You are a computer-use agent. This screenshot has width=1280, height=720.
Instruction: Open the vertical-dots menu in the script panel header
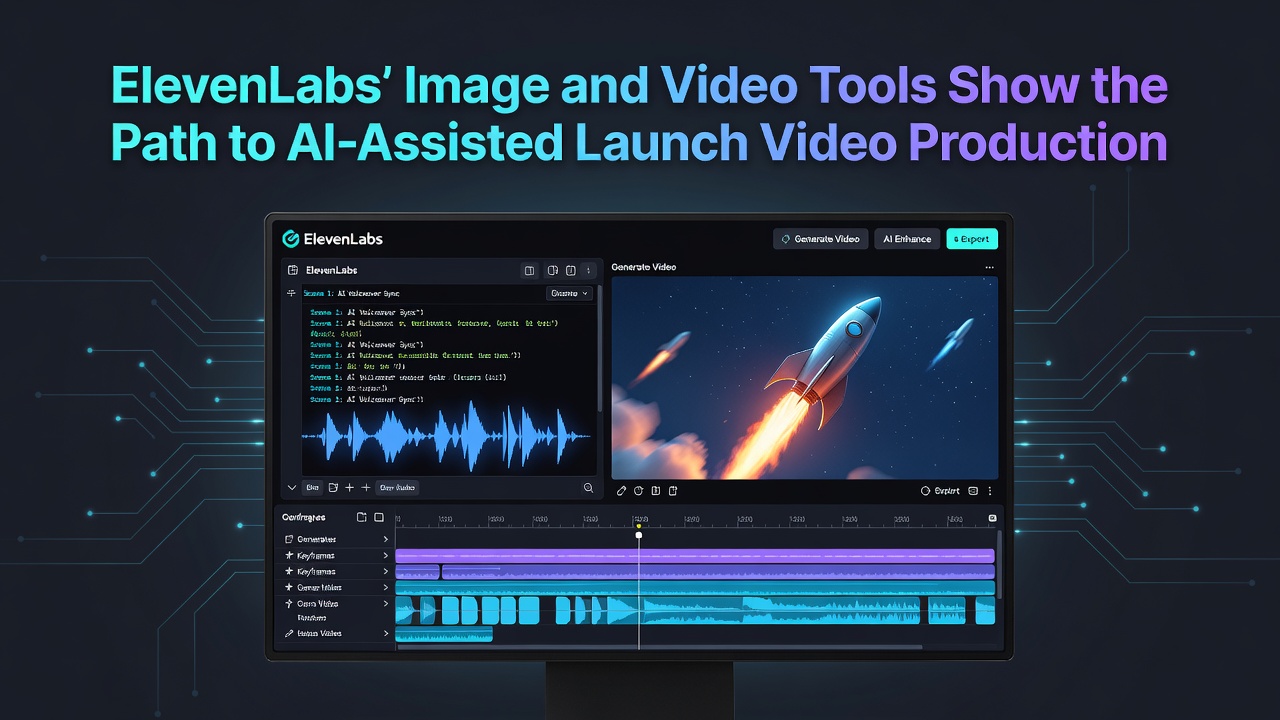589,270
